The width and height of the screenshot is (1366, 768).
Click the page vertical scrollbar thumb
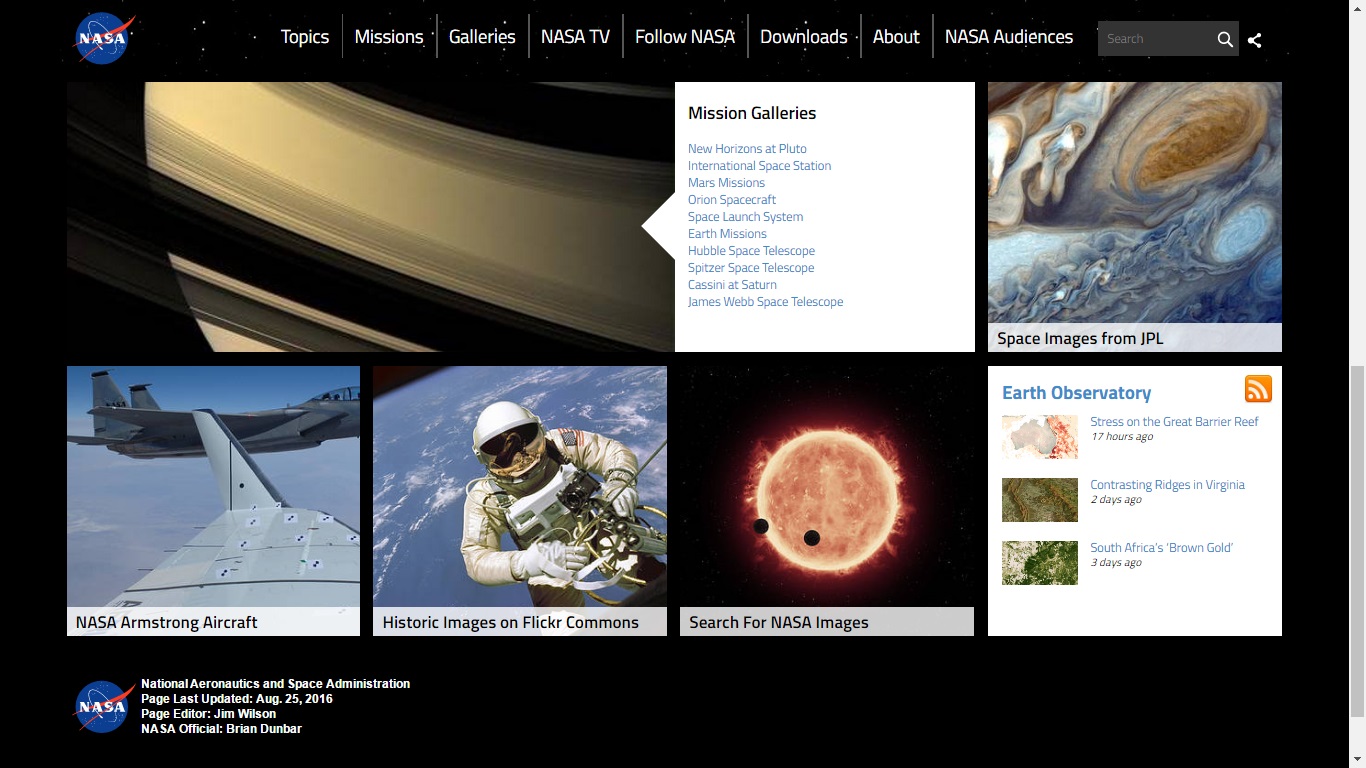click(1357, 541)
